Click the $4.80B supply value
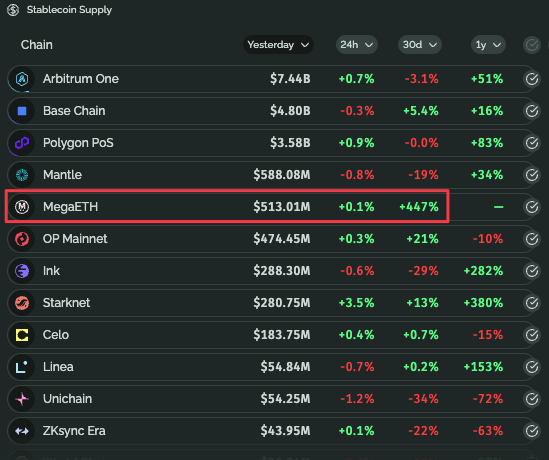Viewport: 549px width, 460px height. pyautogui.click(x=290, y=111)
